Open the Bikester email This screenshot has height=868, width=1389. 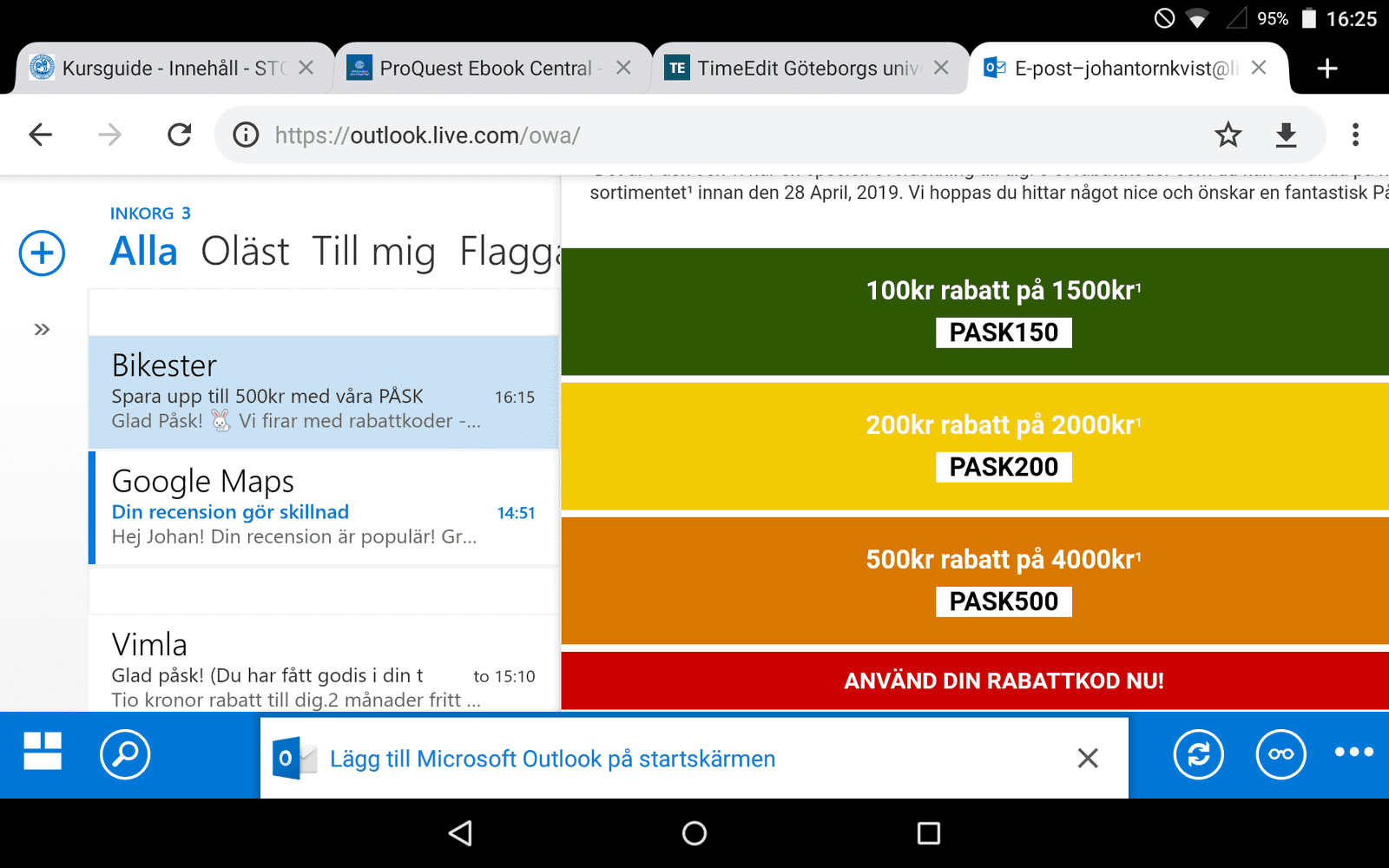click(x=324, y=392)
